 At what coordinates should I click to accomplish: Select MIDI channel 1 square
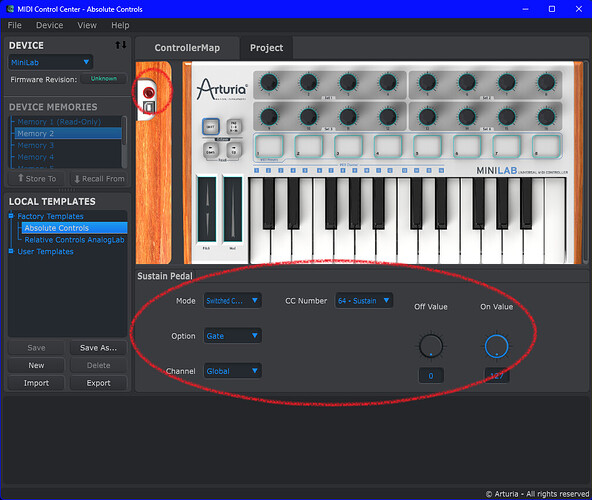tap(257, 171)
